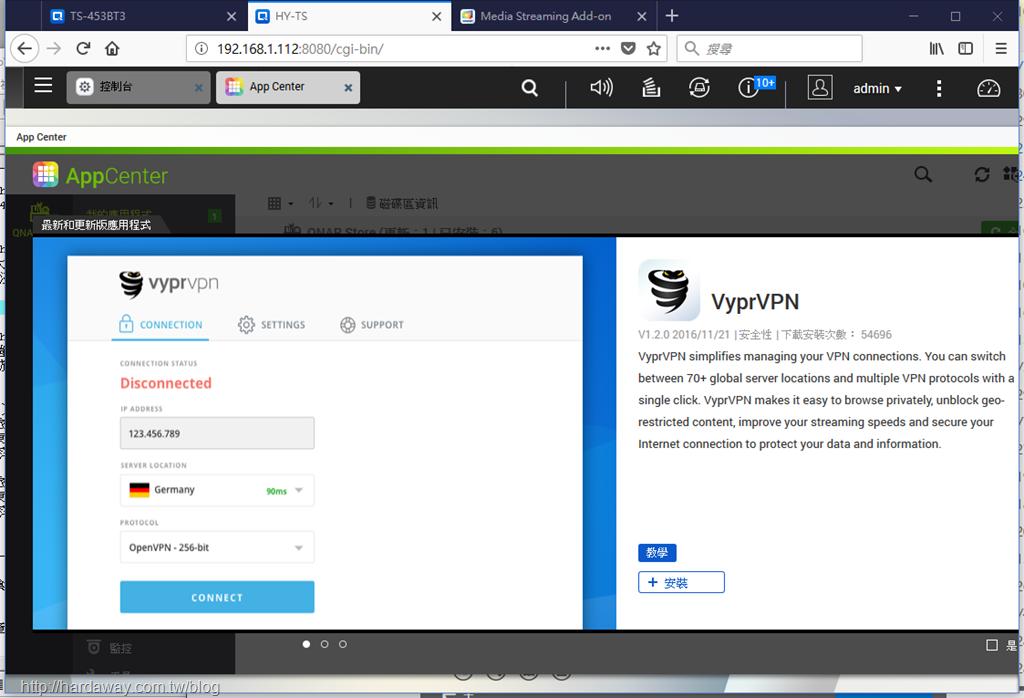View event notifications with 10+ badge
1024x698 pixels.
click(x=756, y=87)
